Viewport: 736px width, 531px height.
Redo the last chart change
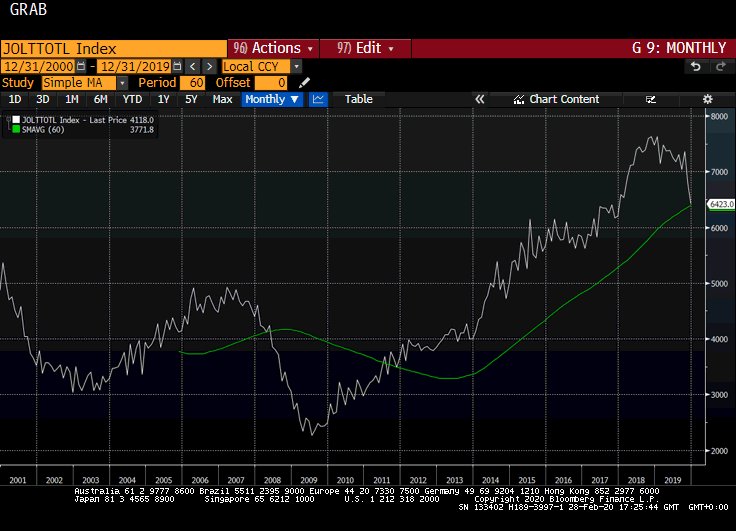click(x=721, y=67)
